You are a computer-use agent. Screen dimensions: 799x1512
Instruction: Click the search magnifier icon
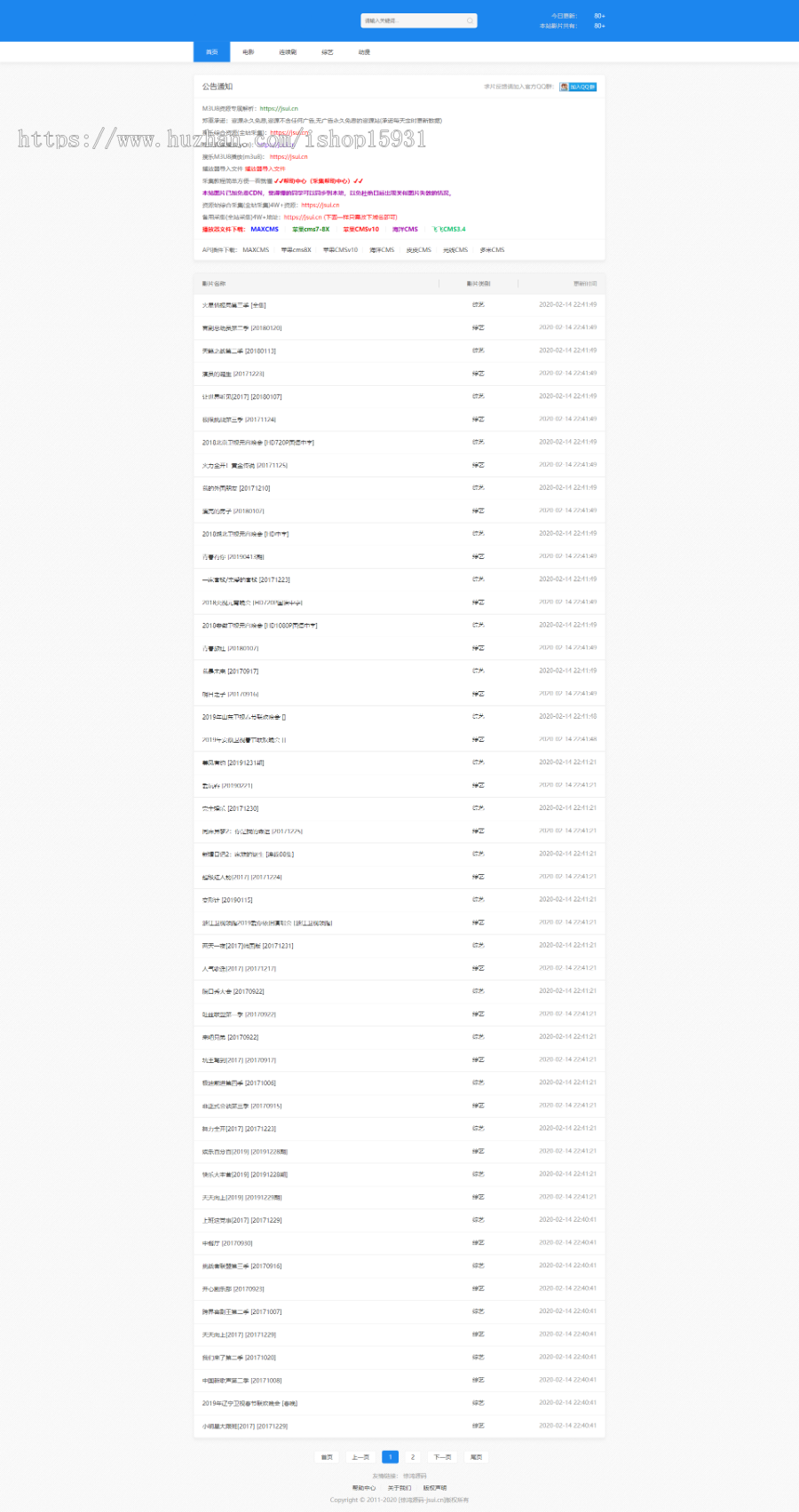pos(470,20)
